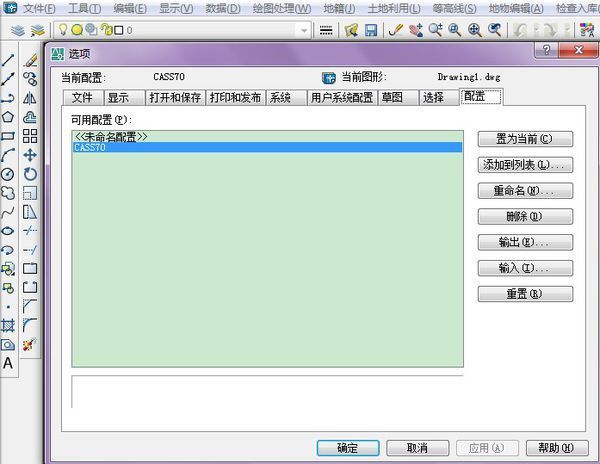Open the 绘图处理(W) menu

[282, 8]
